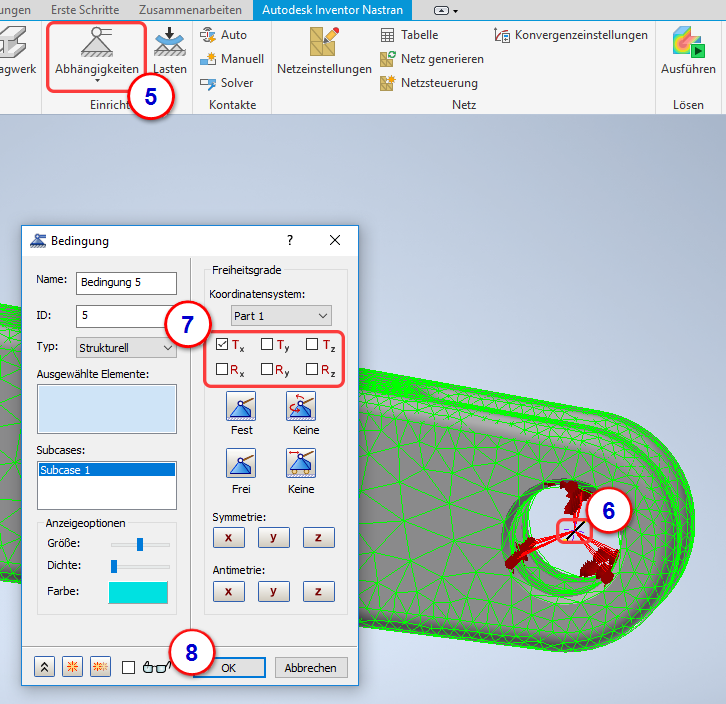Enable the Rz rotation checkbox
This screenshot has height=704, width=726.
(x=312, y=369)
